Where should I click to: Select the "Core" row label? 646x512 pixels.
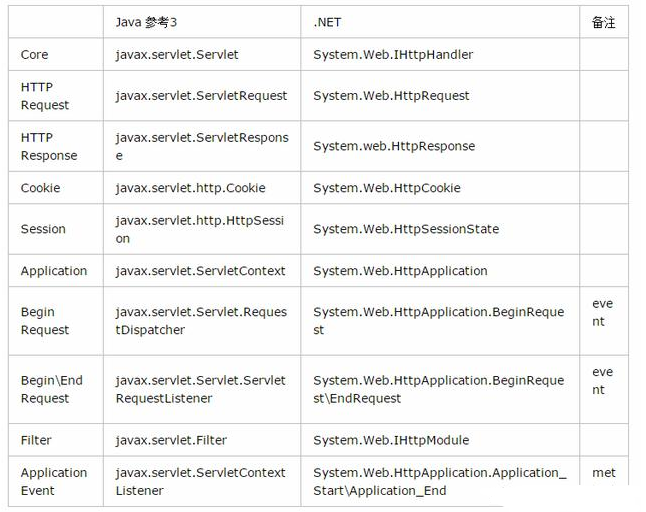(34, 54)
